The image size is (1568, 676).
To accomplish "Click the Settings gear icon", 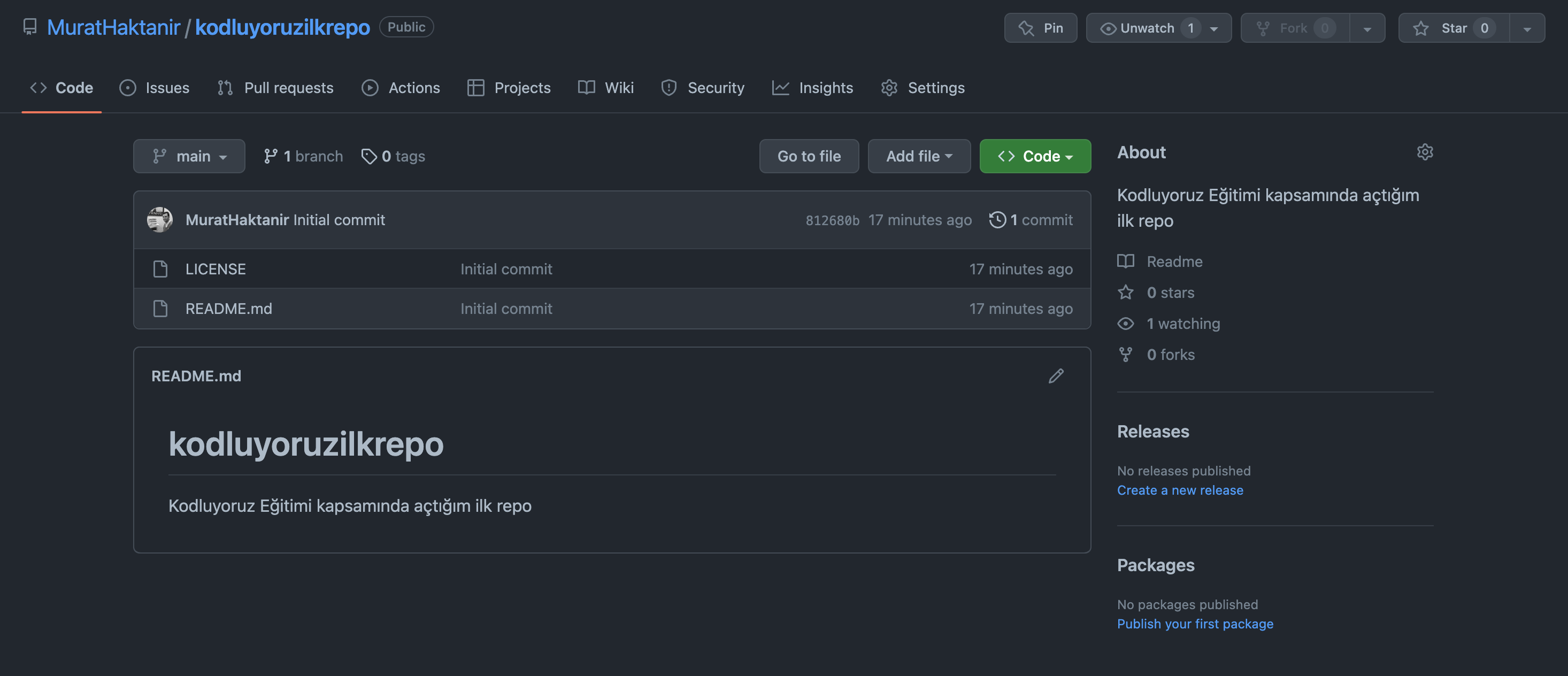I will (x=889, y=87).
